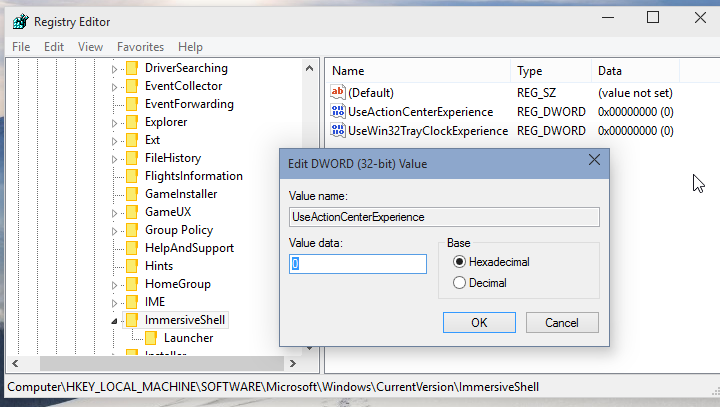Screen dimensions: 720x407
Task: Click the Launcher subfolder icon
Action: point(151,338)
